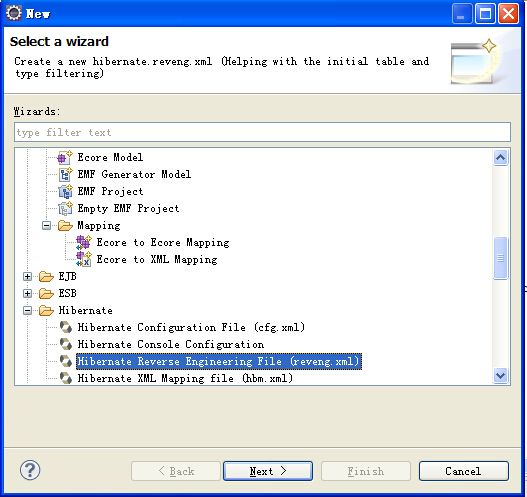Close the New wizard dialog
The height and width of the screenshot is (497, 527).
(508, 13)
